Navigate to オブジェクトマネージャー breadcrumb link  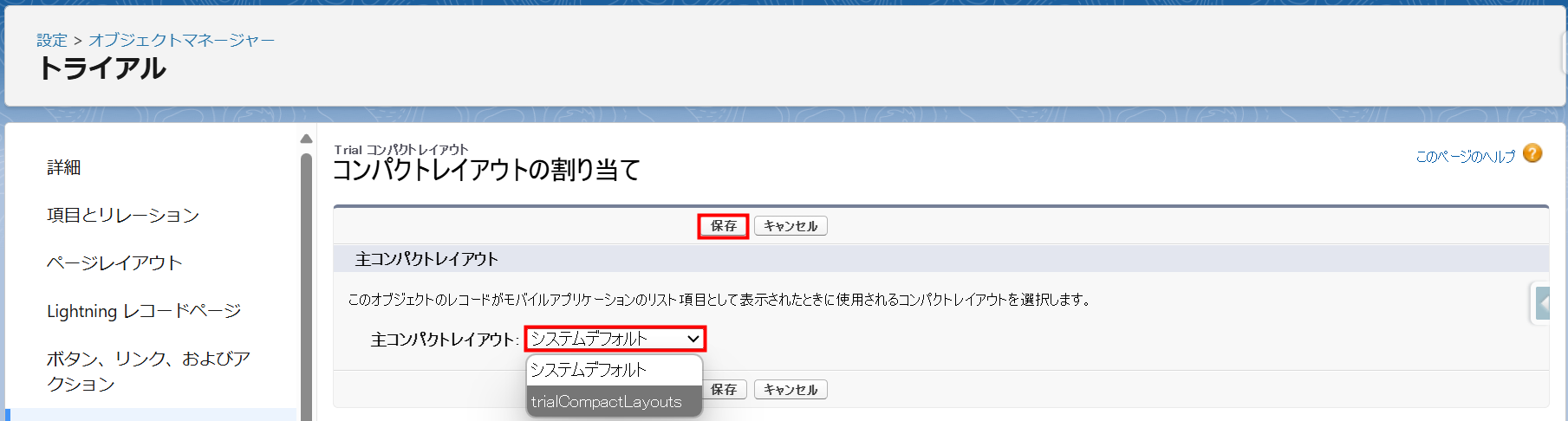pyautogui.click(x=181, y=40)
